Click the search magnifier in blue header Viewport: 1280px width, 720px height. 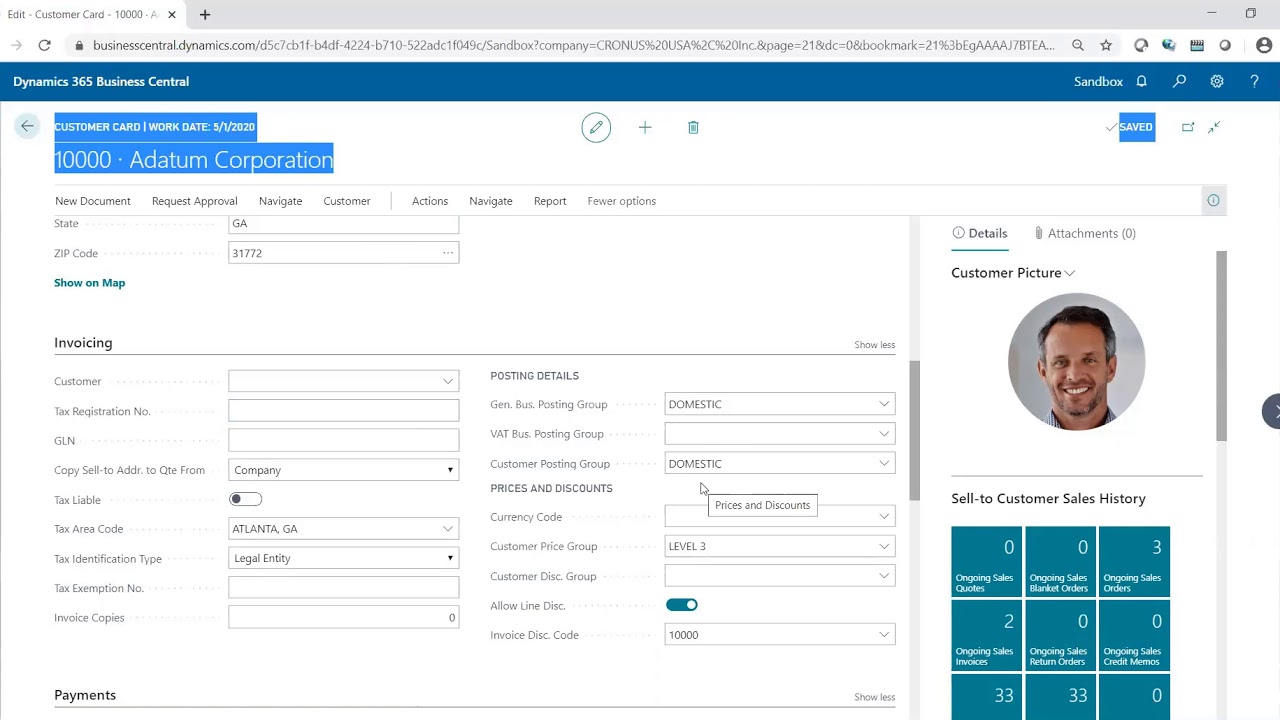pyautogui.click(x=1179, y=81)
